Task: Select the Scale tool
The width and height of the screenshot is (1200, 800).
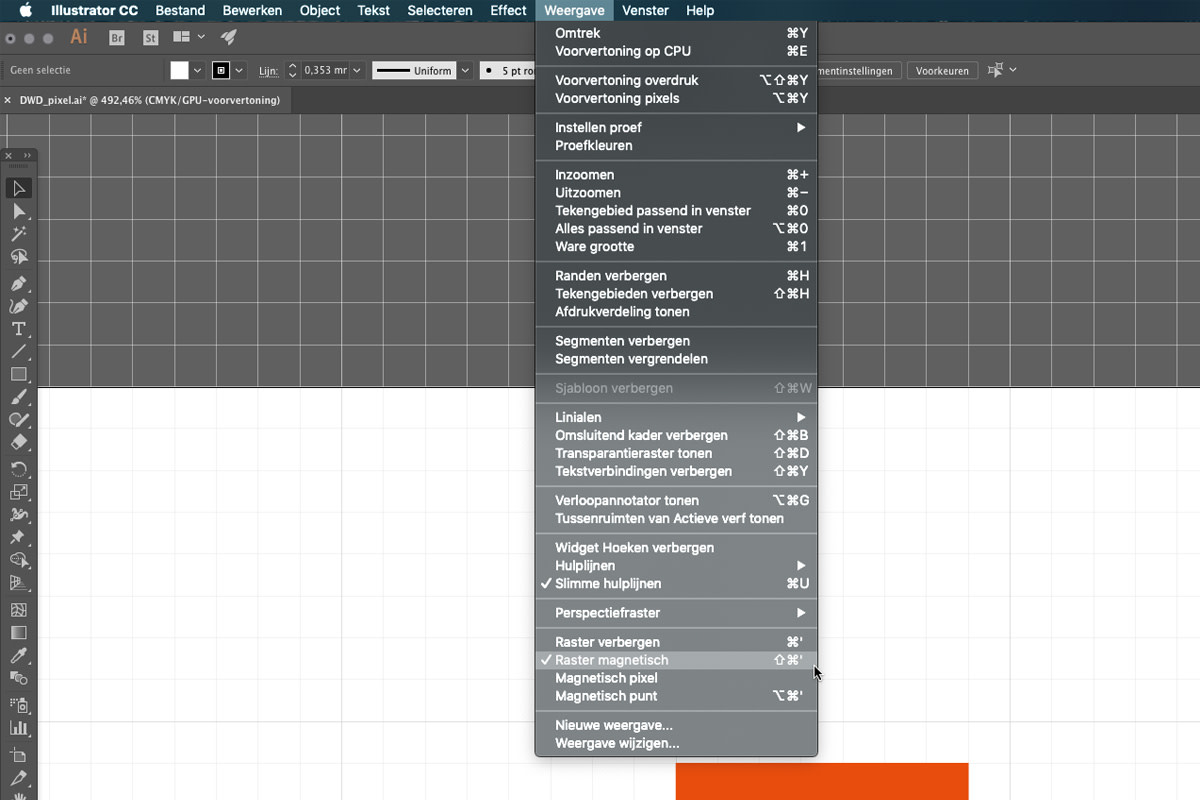Action: click(x=18, y=492)
